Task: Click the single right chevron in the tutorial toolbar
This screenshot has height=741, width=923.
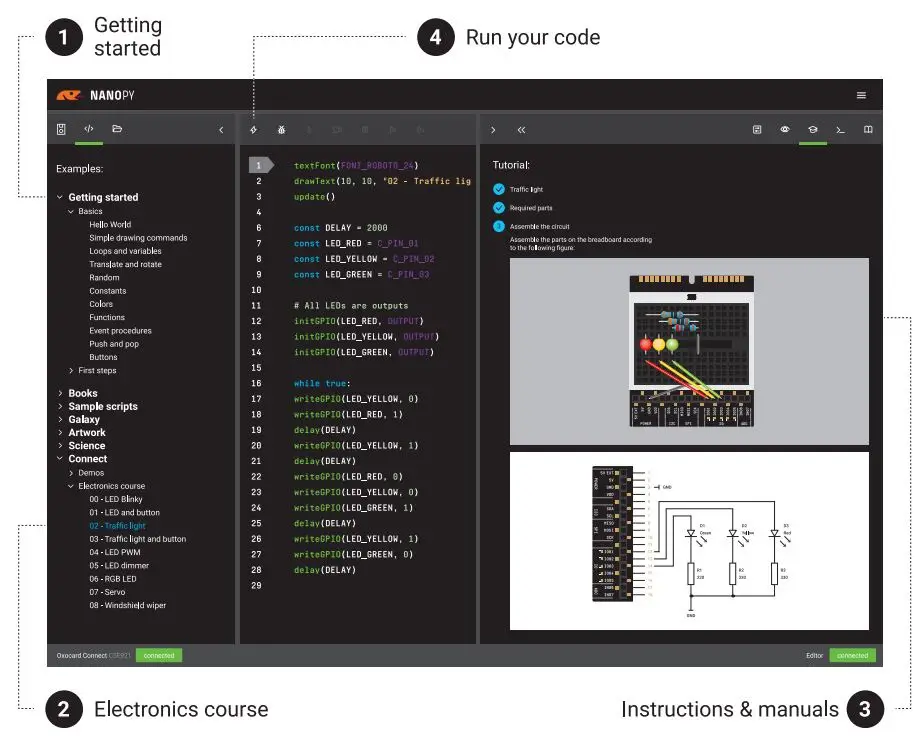Action: 493,130
